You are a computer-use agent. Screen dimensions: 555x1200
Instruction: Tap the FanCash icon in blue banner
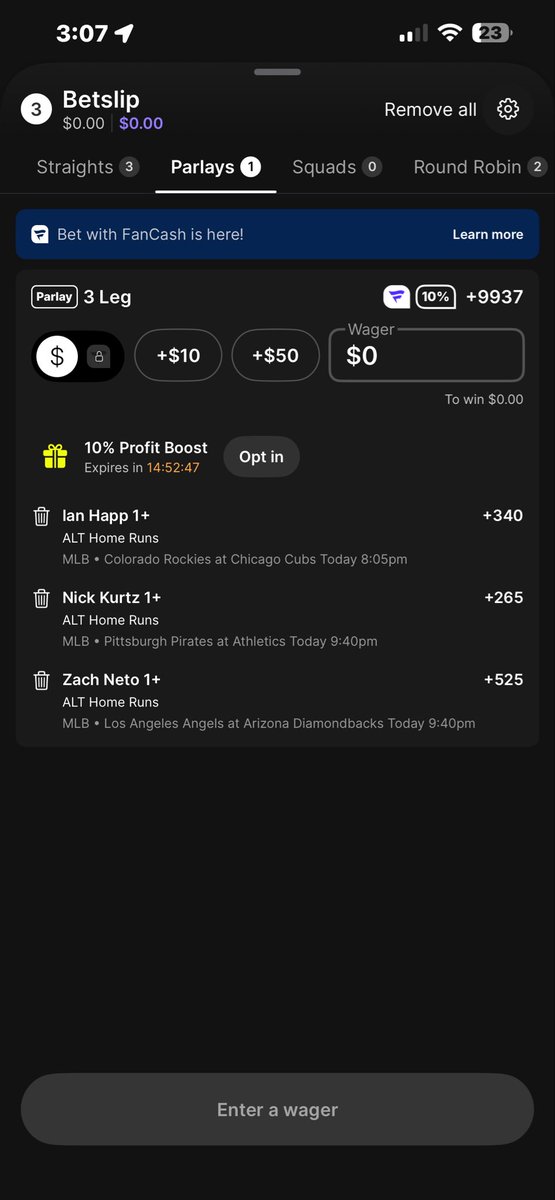pyautogui.click(x=40, y=234)
